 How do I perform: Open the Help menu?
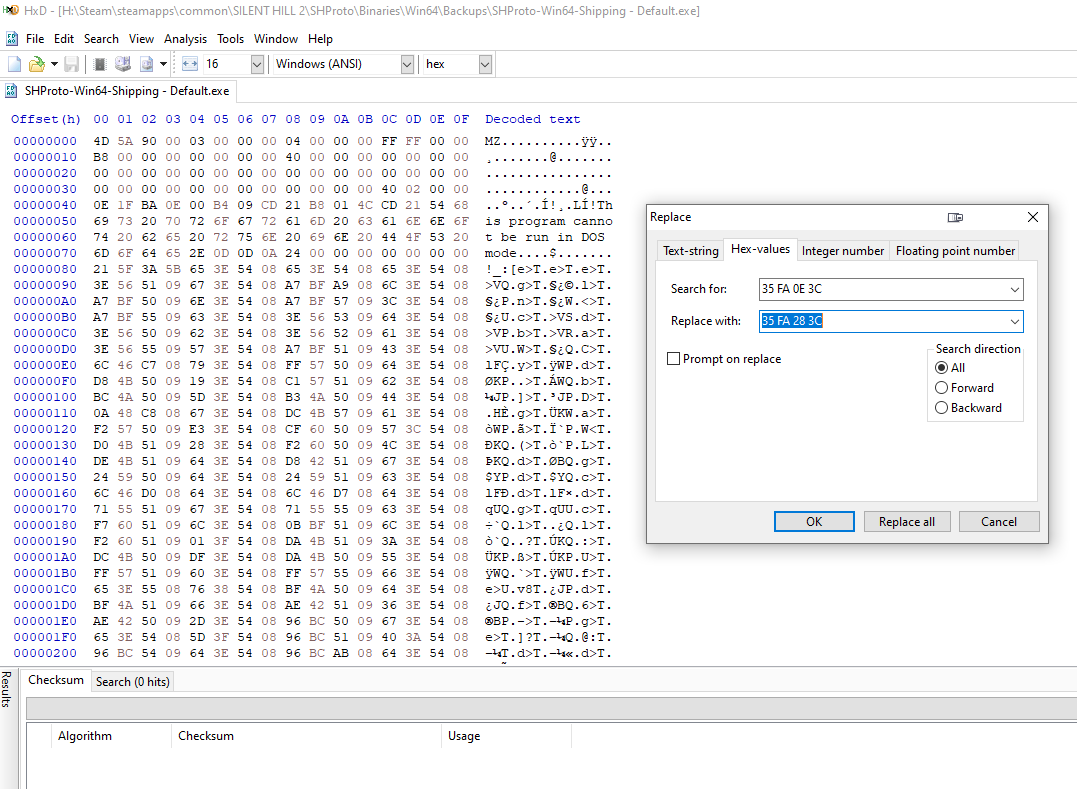coord(320,39)
